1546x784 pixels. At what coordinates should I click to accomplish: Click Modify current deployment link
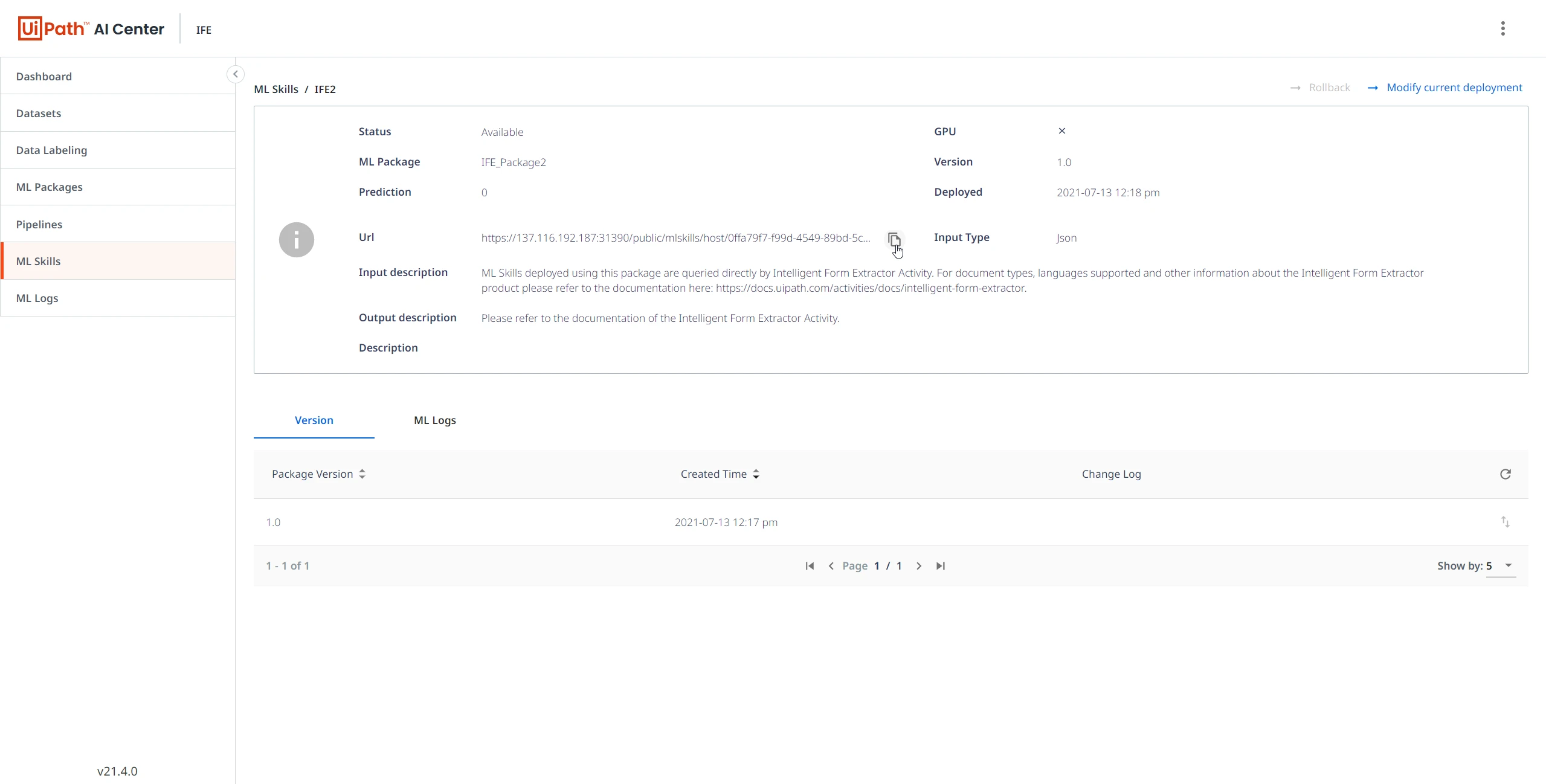[x=1454, y=88]
